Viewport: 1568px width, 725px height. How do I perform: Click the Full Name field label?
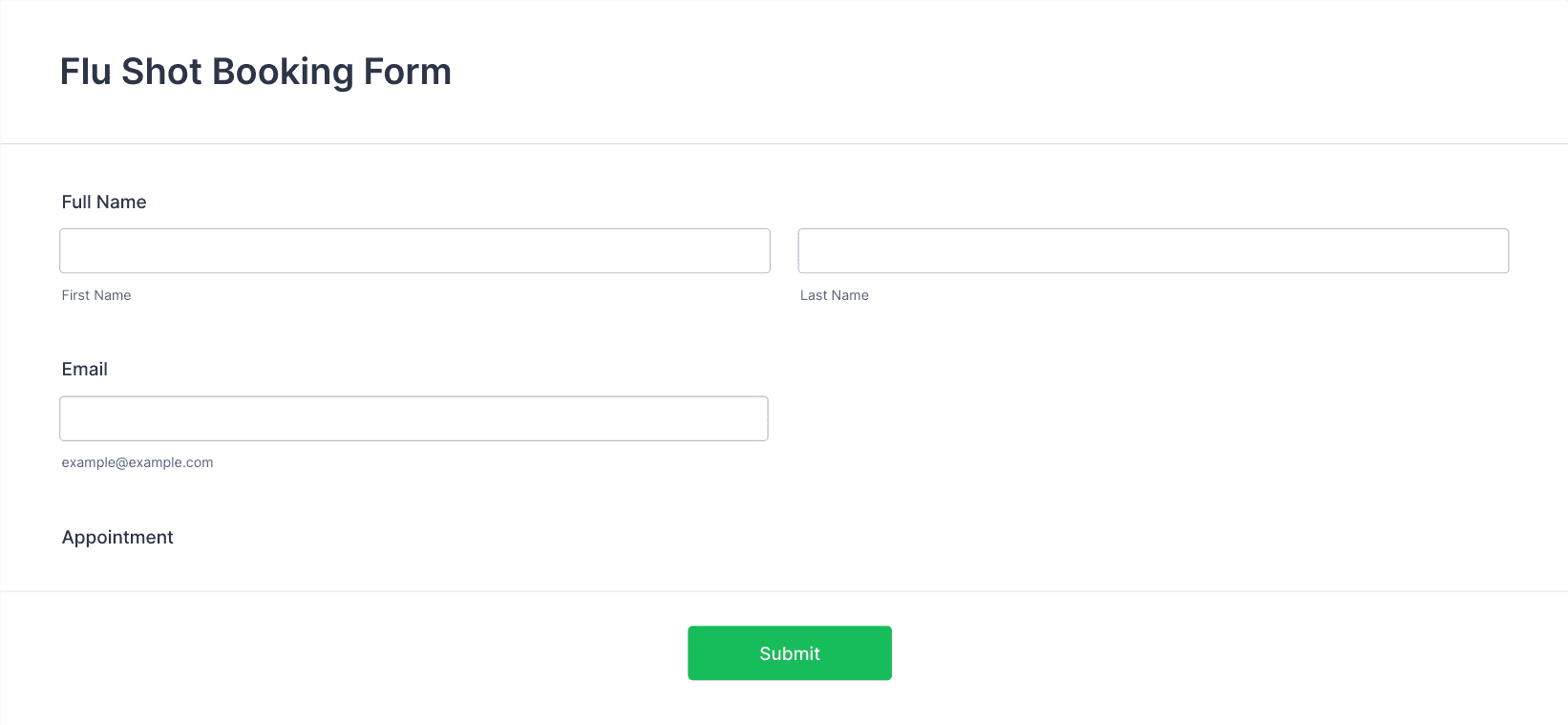[x=104, y=202]
